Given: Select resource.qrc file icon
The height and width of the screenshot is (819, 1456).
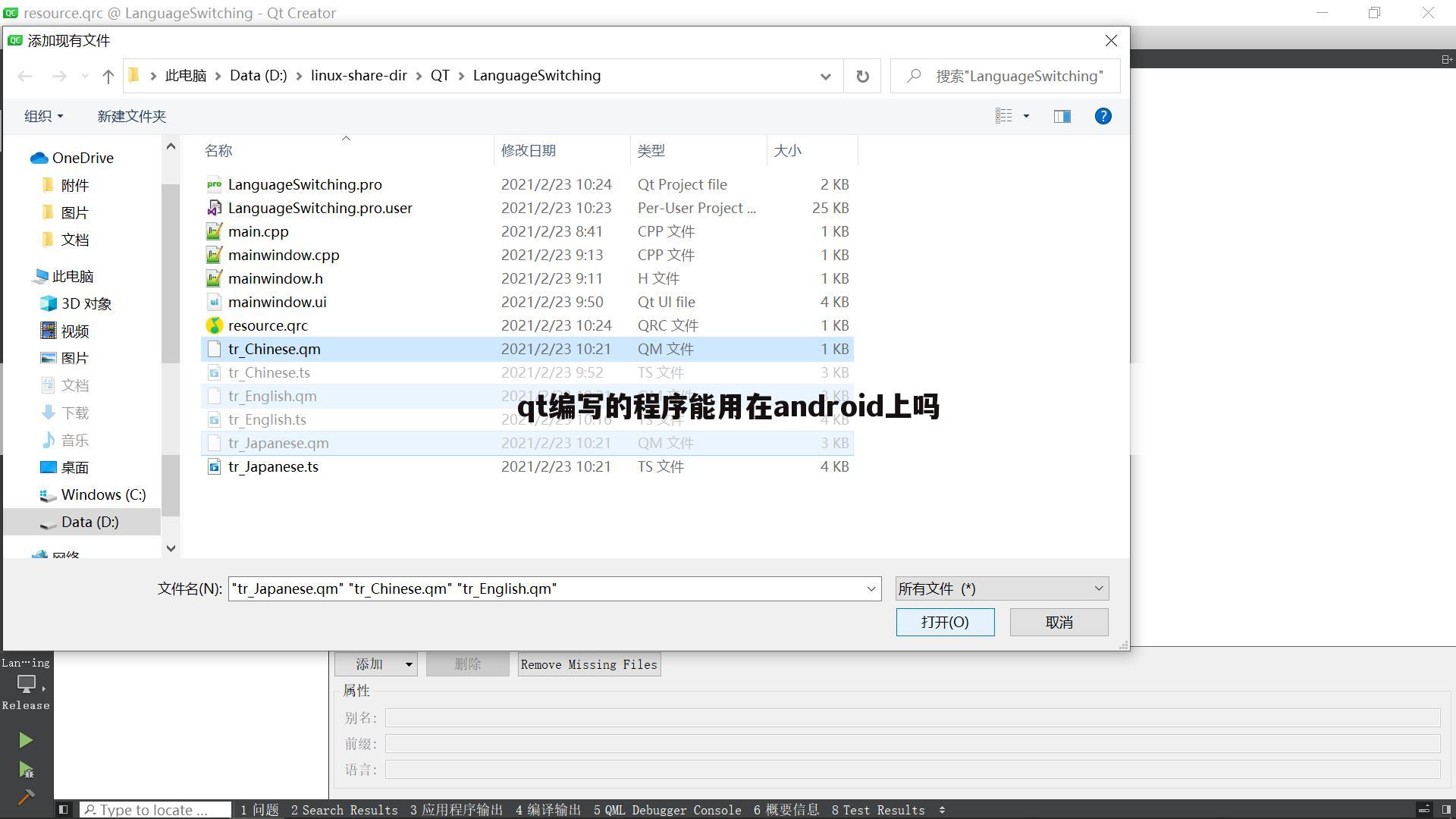Looking at the screenshot, I should 215,325.
